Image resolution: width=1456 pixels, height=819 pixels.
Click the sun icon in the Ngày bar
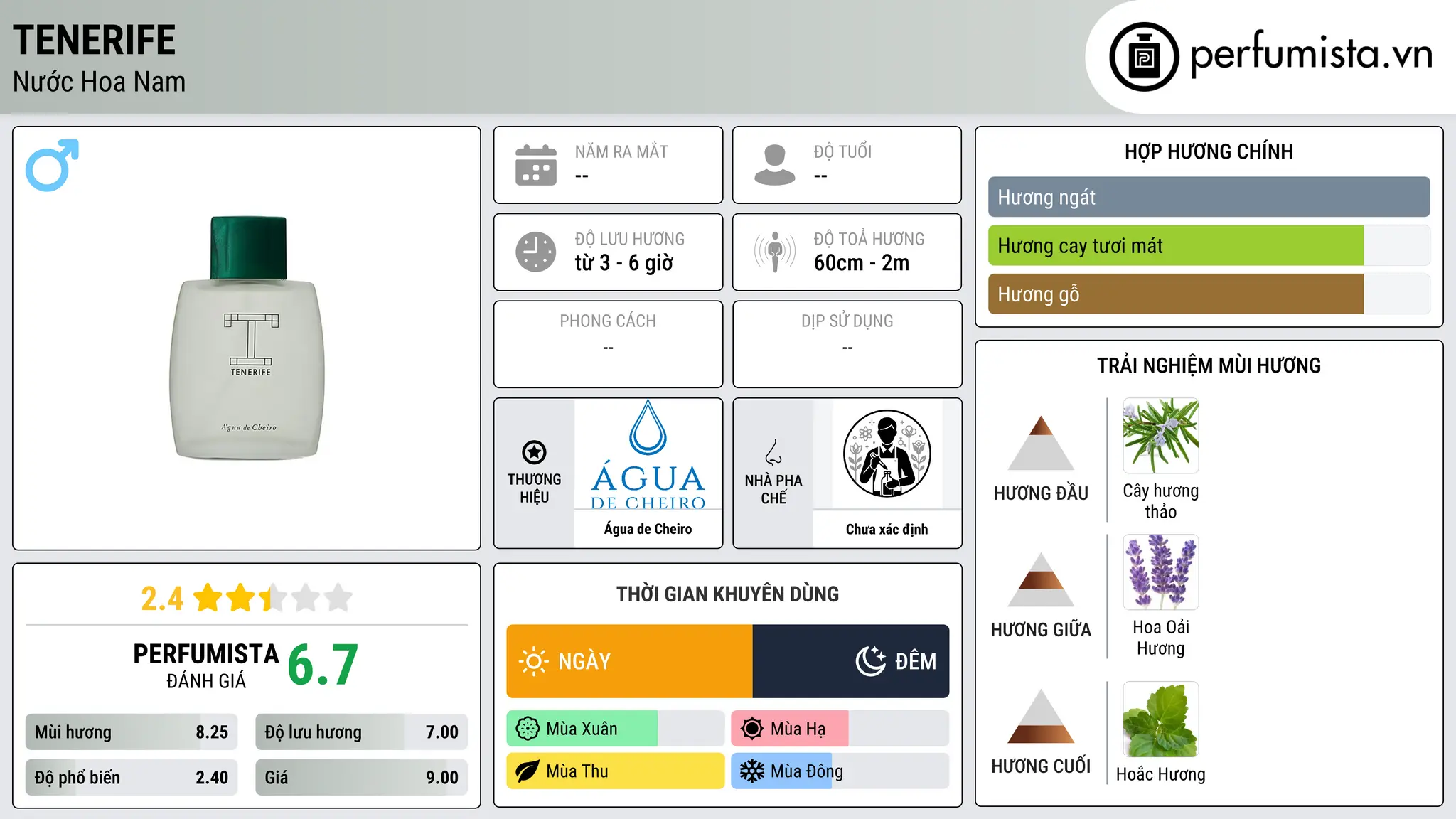tap(533, 661)
